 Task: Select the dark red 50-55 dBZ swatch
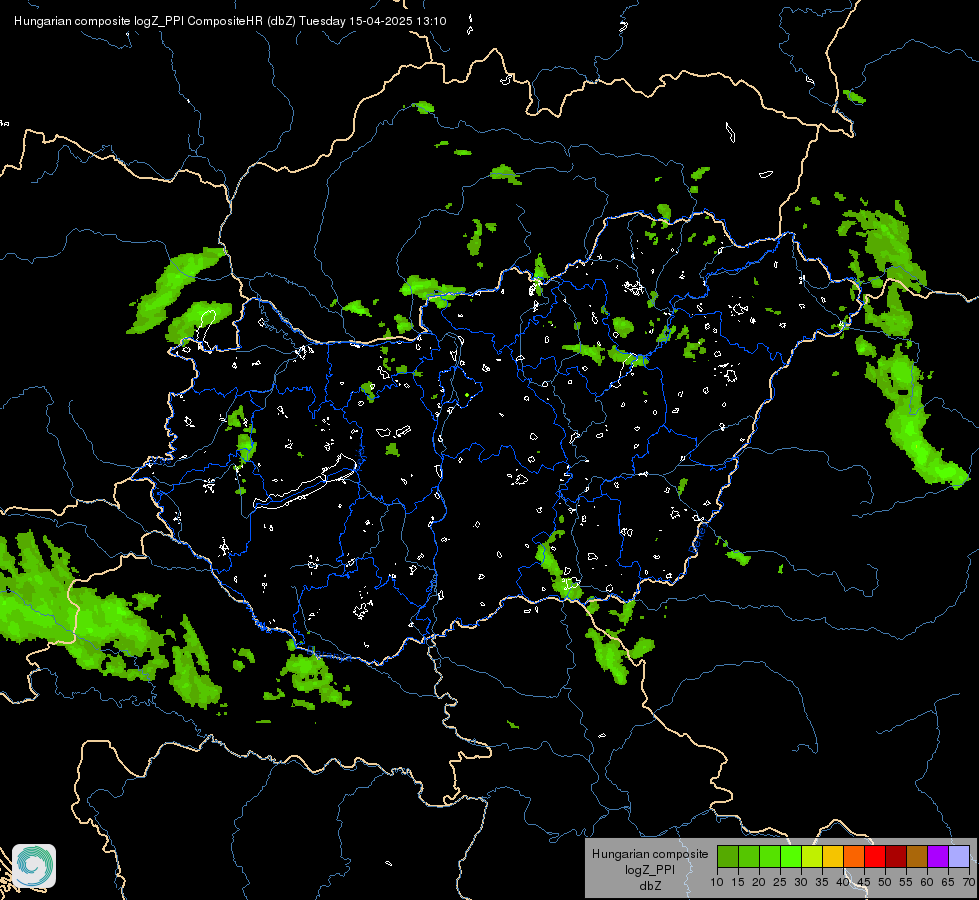tap(896, 856)
